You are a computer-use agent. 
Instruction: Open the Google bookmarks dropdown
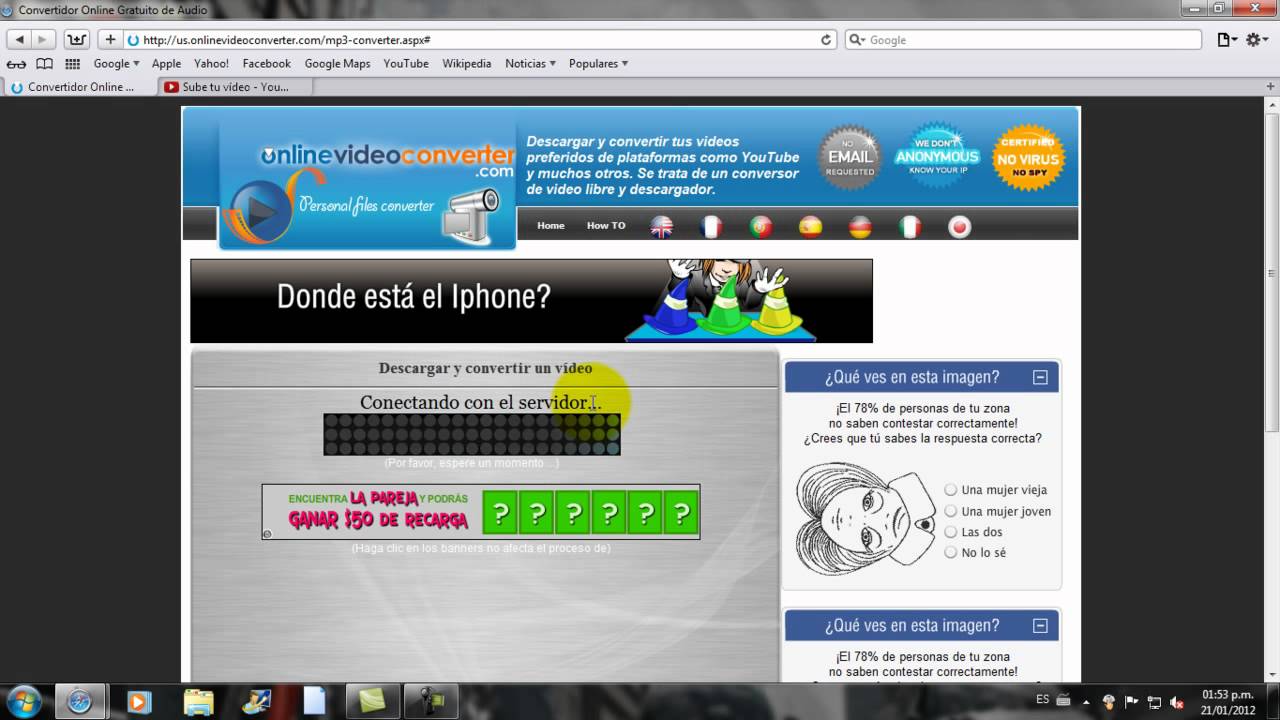tap(116, 63)
